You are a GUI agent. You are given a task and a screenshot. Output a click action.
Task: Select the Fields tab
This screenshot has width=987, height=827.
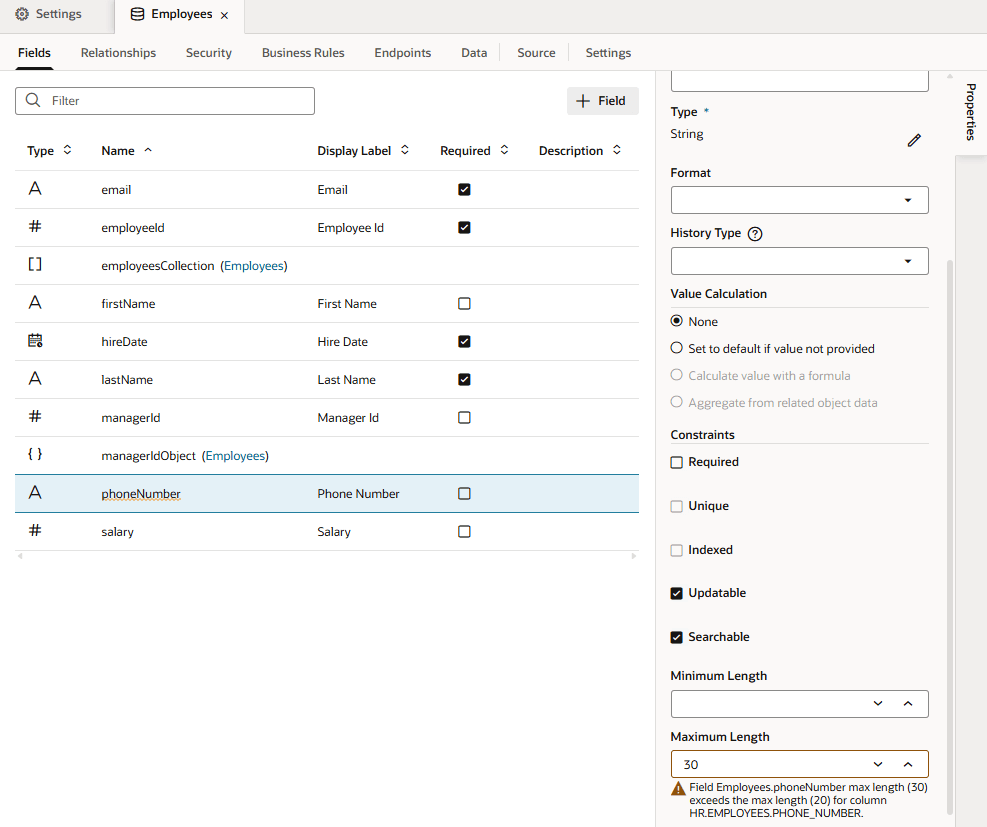pos(34,53)
